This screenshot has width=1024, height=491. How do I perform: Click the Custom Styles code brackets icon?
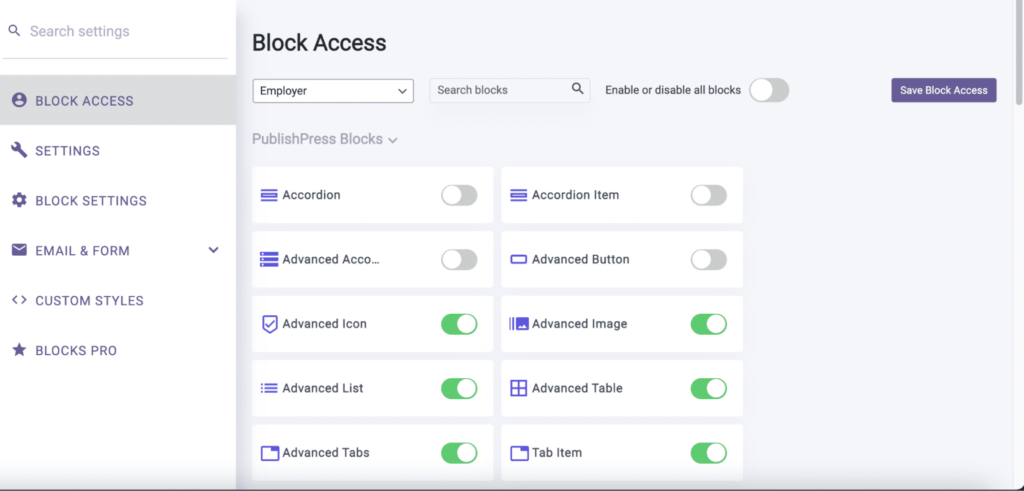point(19,300)
